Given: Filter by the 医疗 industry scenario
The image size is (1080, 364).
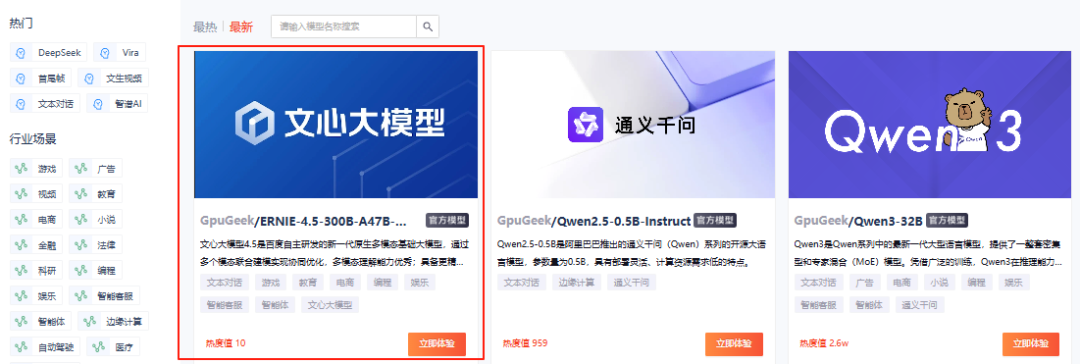Looking at the screenshot, I should 114,347.
